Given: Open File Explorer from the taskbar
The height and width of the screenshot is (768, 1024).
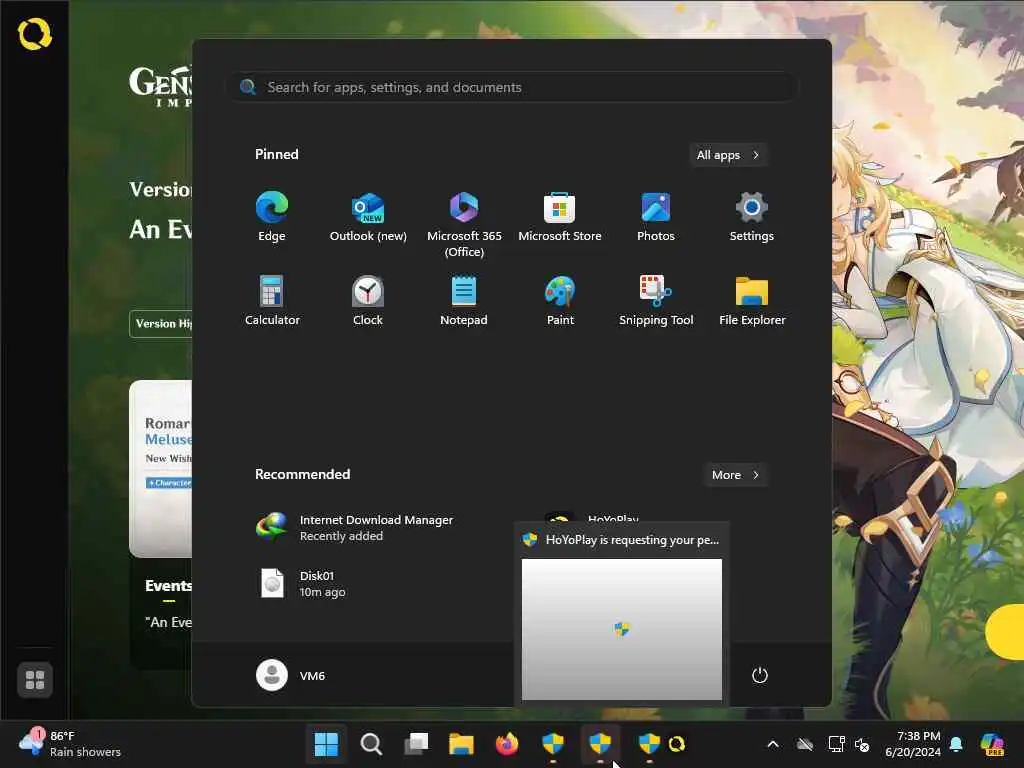Looking at the screenshot, I should 461,744.
